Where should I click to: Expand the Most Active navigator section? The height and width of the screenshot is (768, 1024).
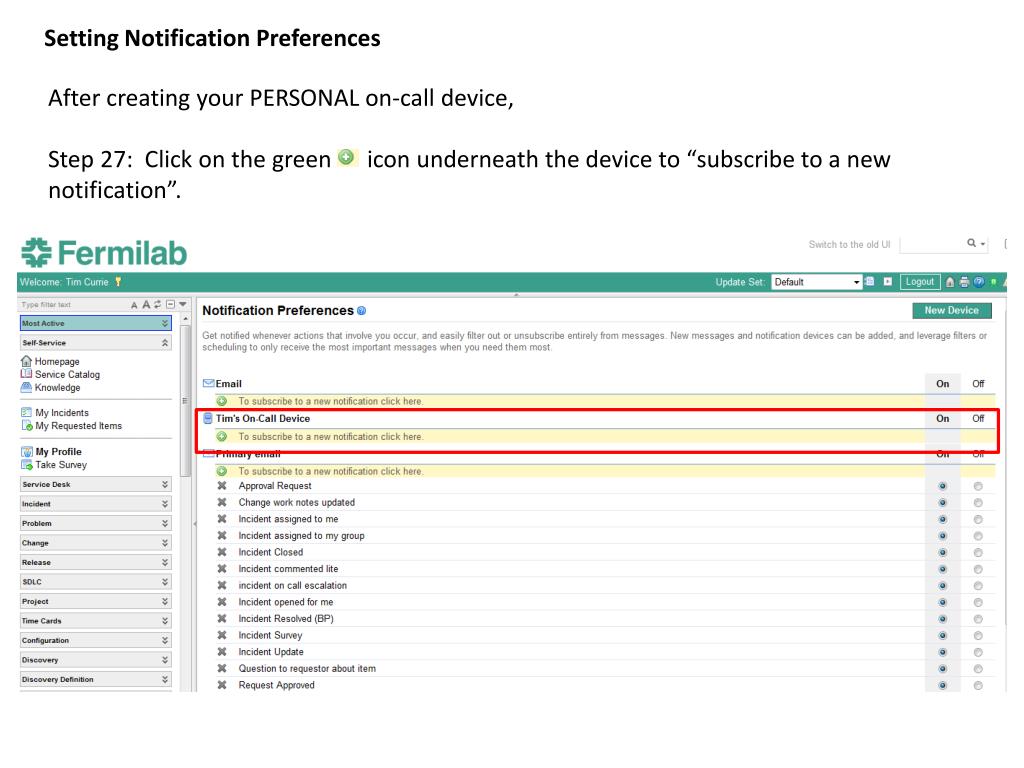(96, 323)
